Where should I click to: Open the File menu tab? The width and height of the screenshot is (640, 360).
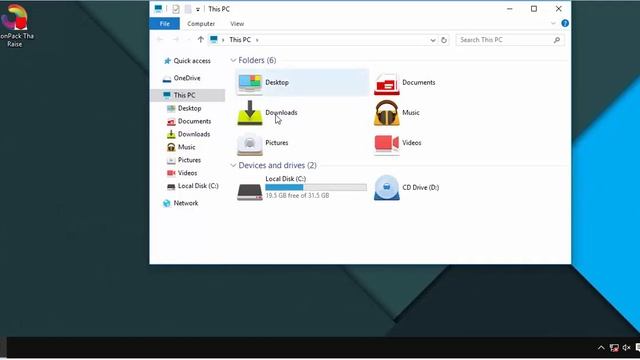tap(165, 24)
